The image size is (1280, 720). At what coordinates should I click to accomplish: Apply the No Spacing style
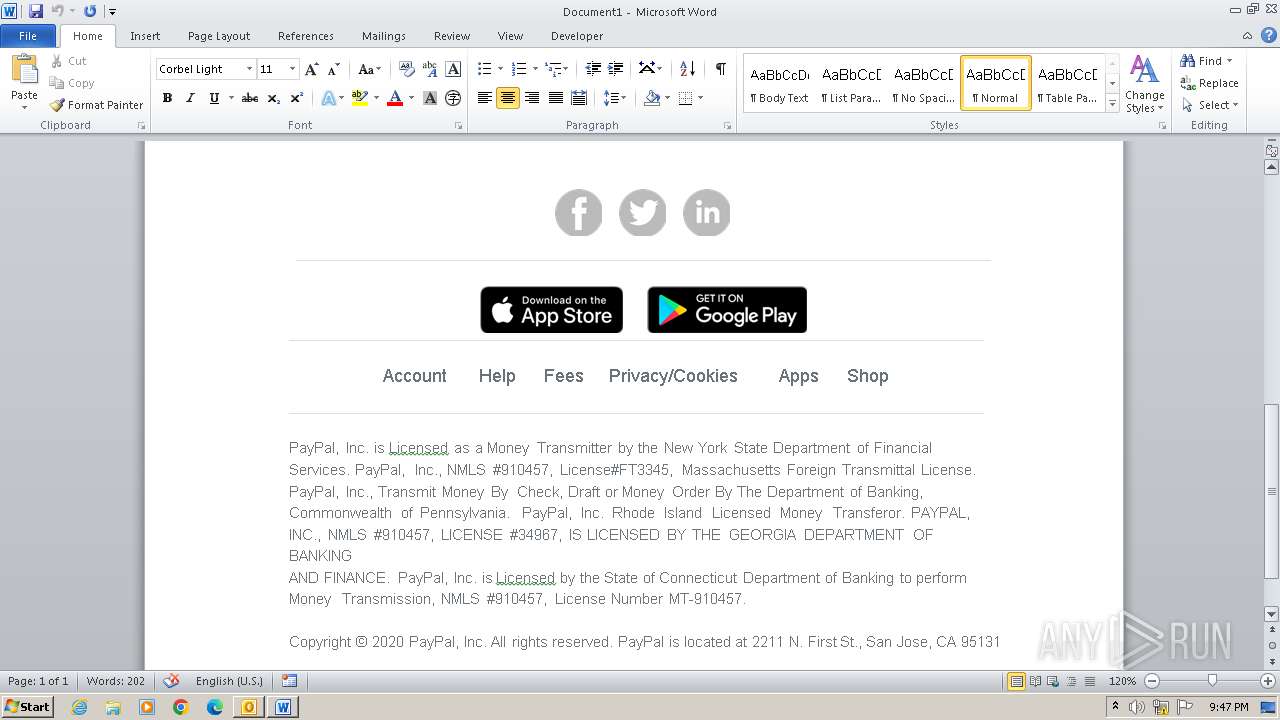coord(924,83)
